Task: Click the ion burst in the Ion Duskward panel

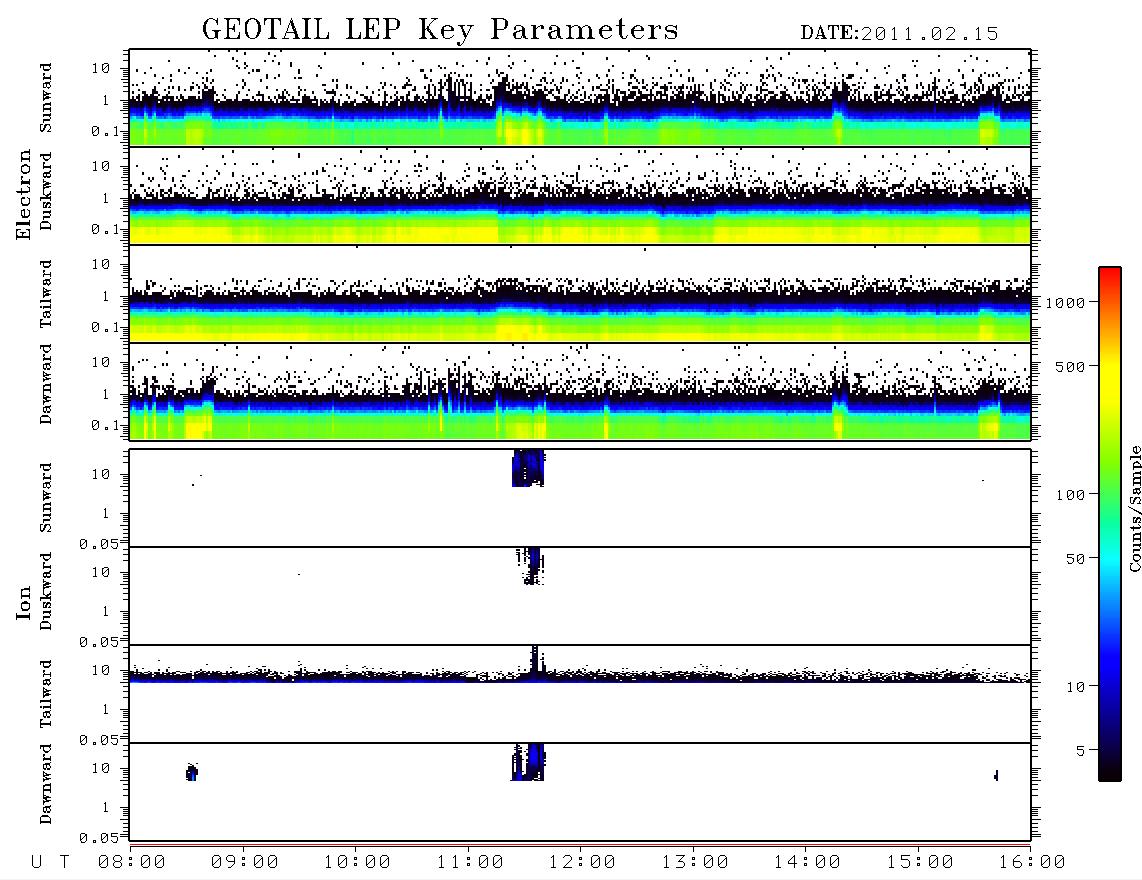Action: pyautogui.click(x=531, y=566)
